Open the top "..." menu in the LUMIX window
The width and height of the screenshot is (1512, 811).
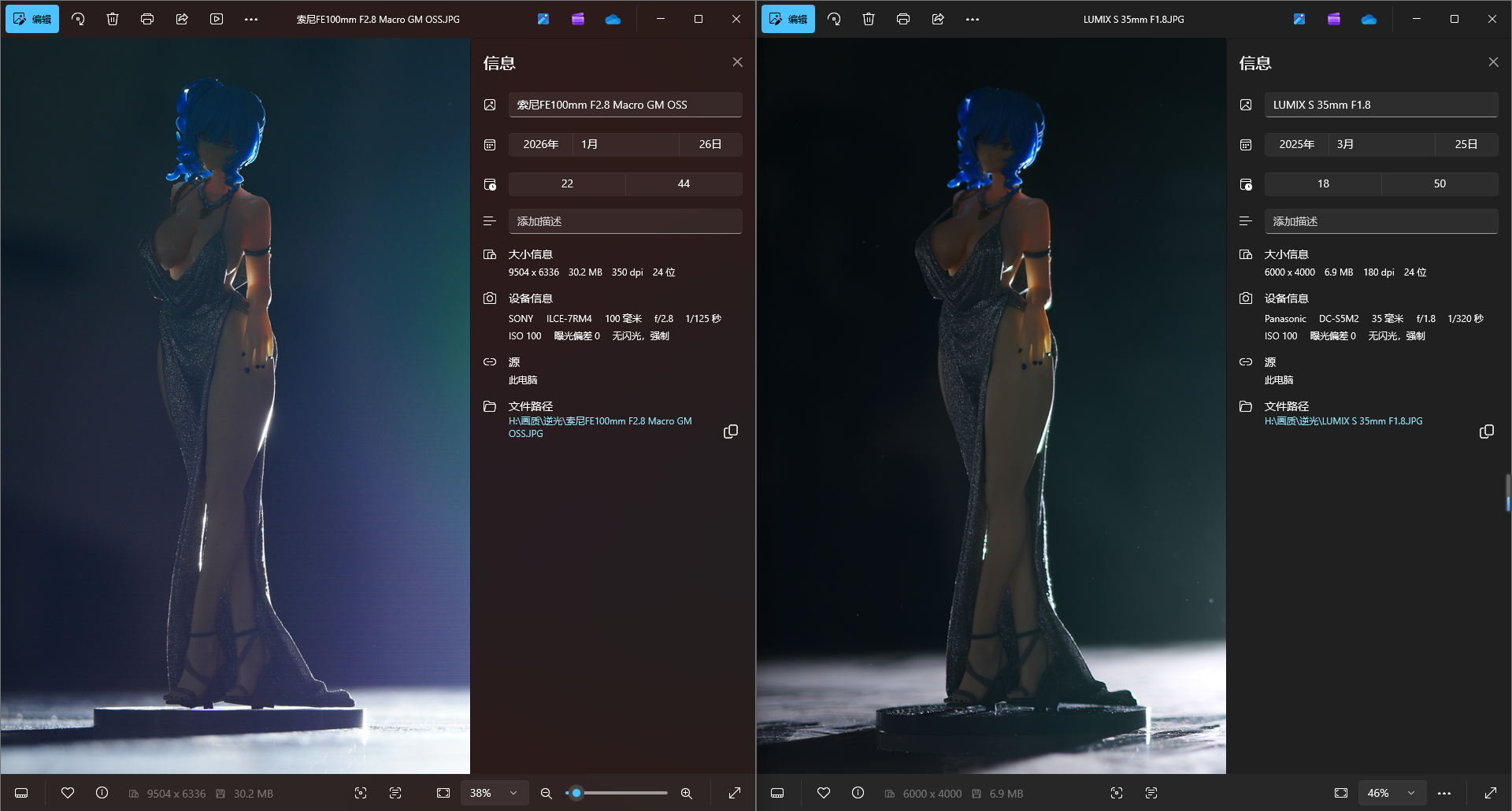(x=973, y=19)
